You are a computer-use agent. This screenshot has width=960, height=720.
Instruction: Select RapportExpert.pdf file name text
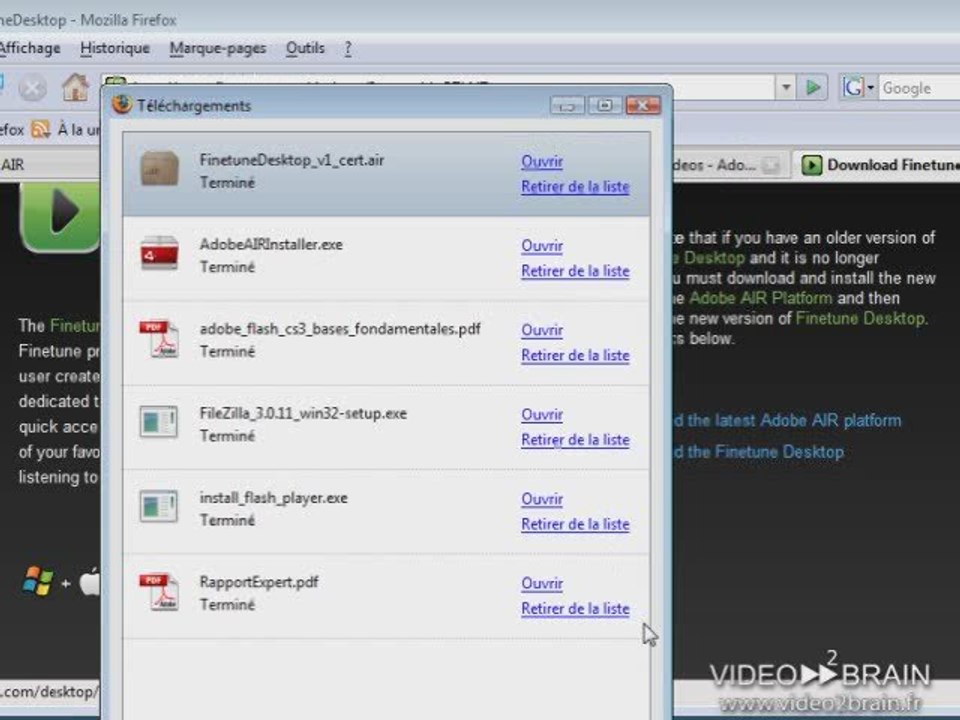click(x=258, y=582)
